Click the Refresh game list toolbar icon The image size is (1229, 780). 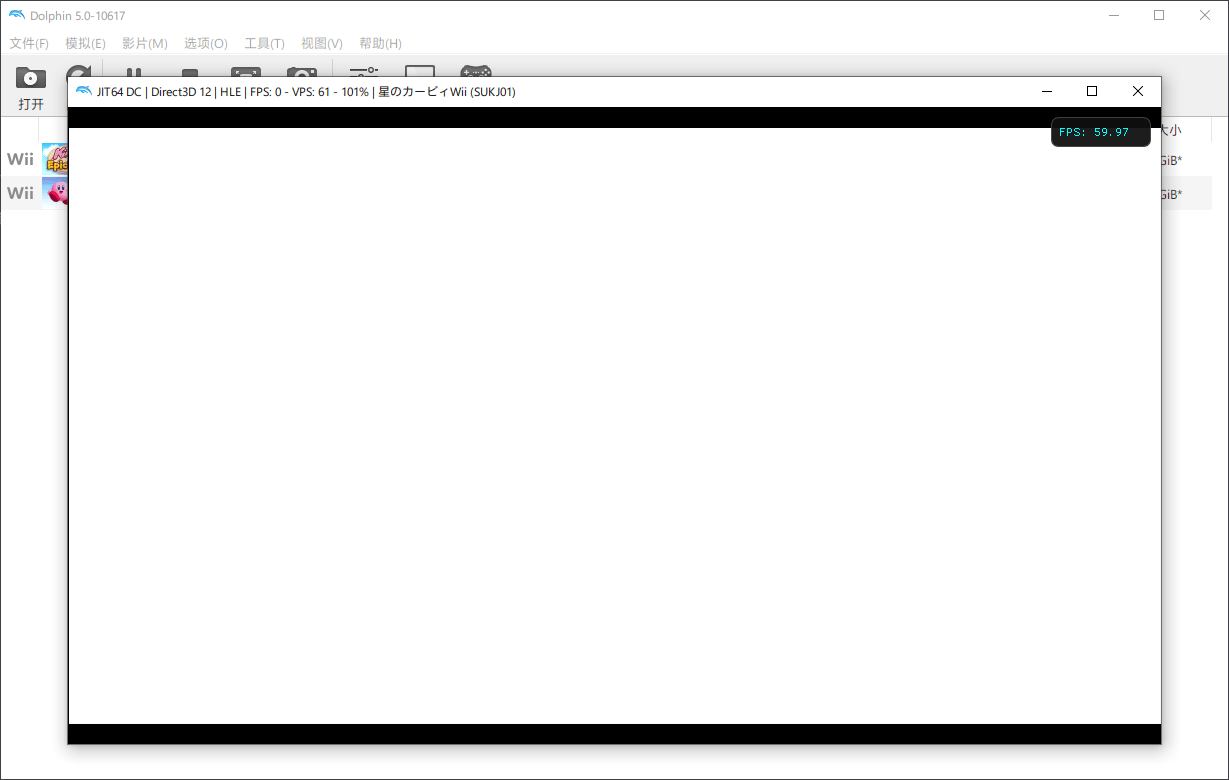78,72
